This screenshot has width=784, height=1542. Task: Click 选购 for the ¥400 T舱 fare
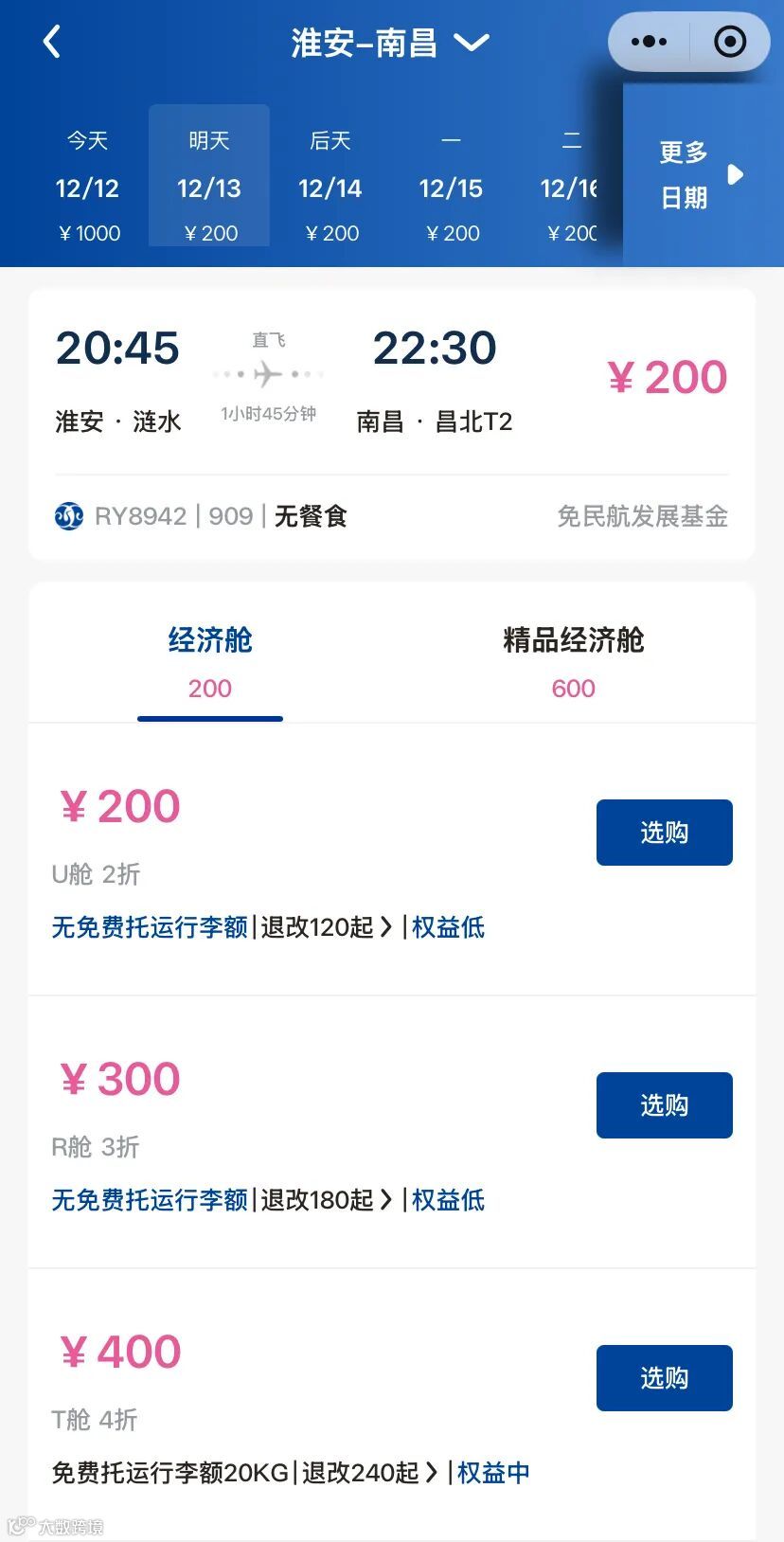pos(665,1378)
